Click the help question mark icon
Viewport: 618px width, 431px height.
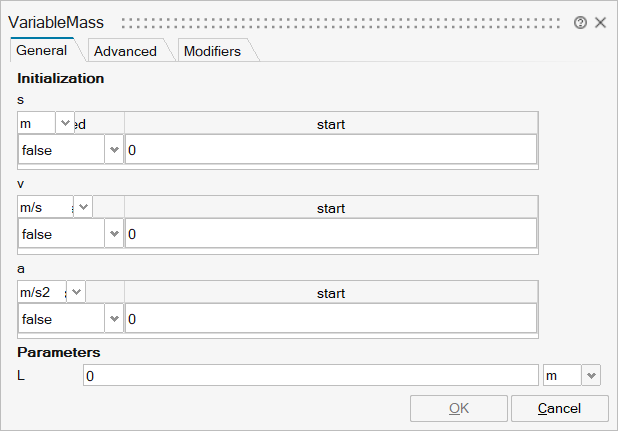click(580, 22)
